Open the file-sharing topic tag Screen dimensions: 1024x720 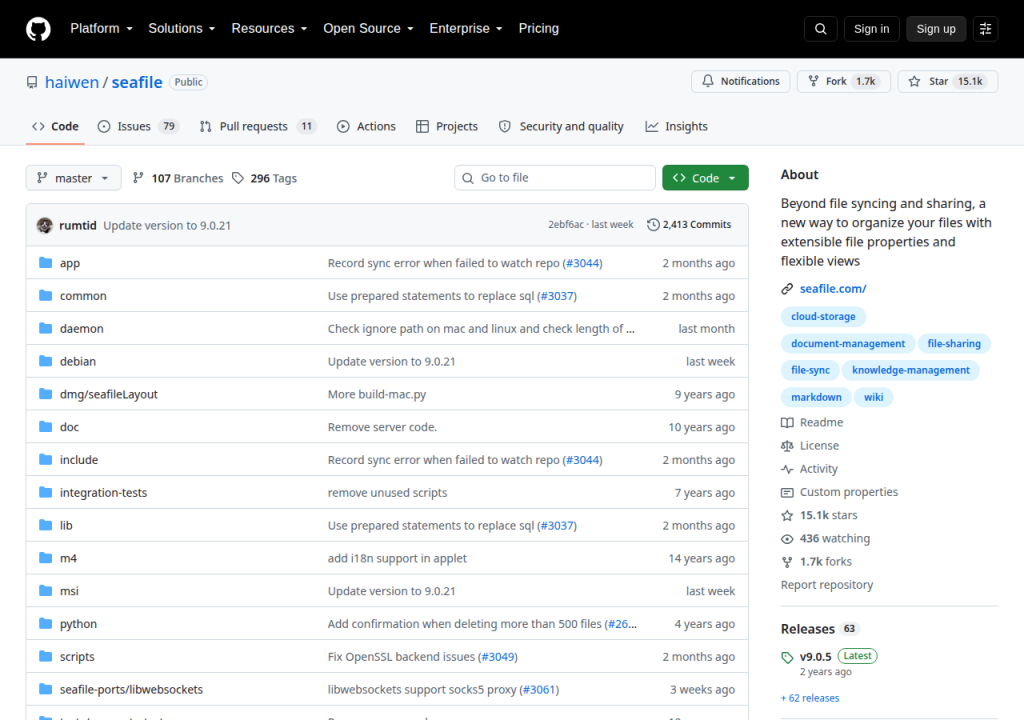[953, 344]
